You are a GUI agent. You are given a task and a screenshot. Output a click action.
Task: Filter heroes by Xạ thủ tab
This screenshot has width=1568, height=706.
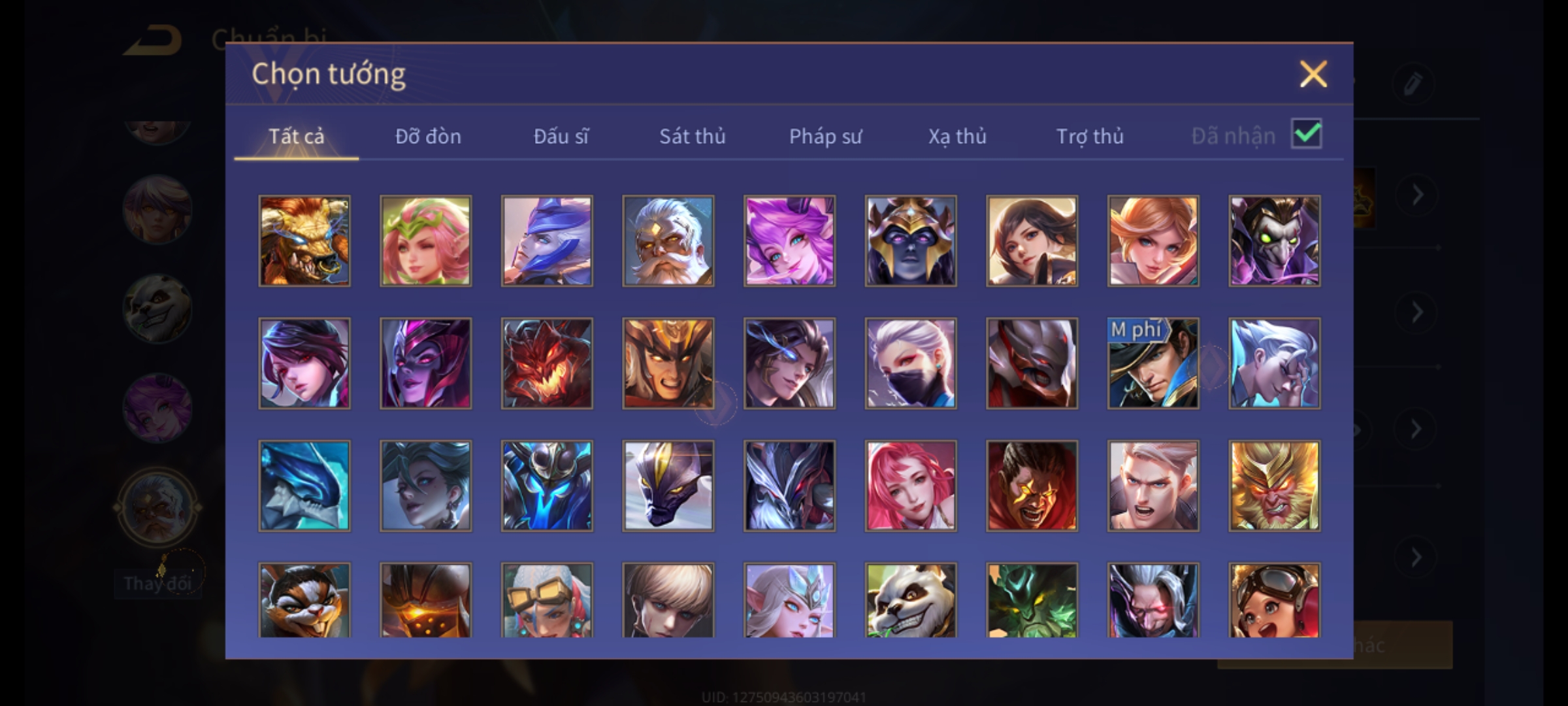pos(957,136)
